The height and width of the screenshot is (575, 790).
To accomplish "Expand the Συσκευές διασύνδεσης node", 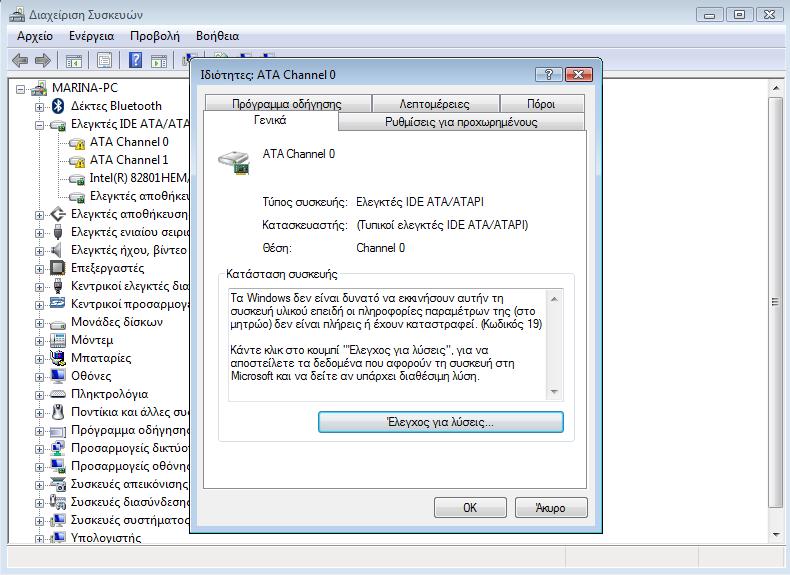I will click(x=39, y=503).
